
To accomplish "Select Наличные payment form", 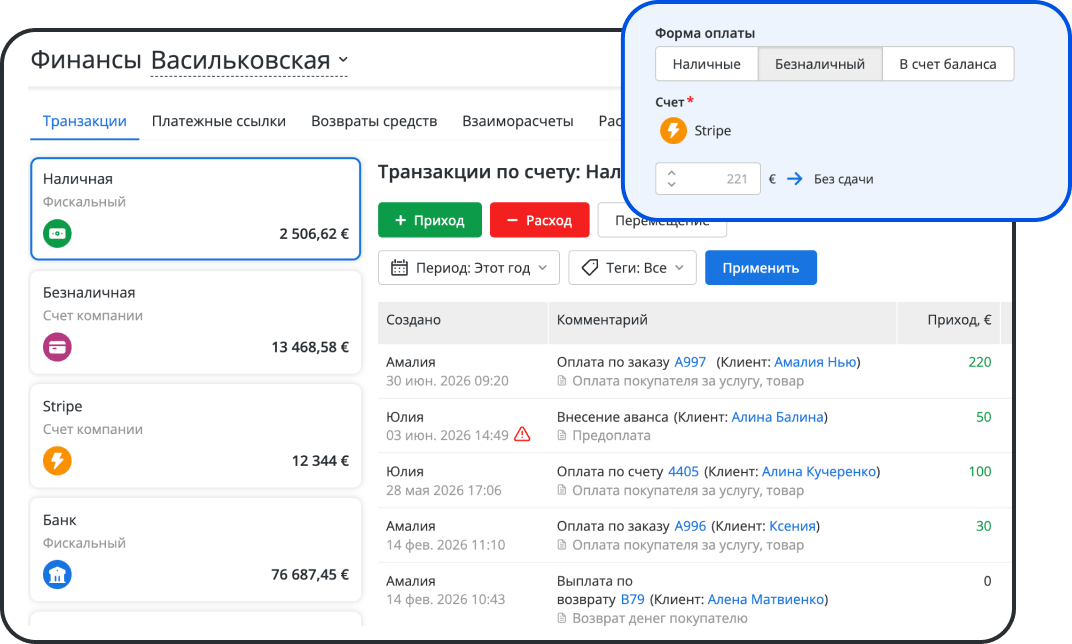I will pyautogui.click(x=707, y=64).
